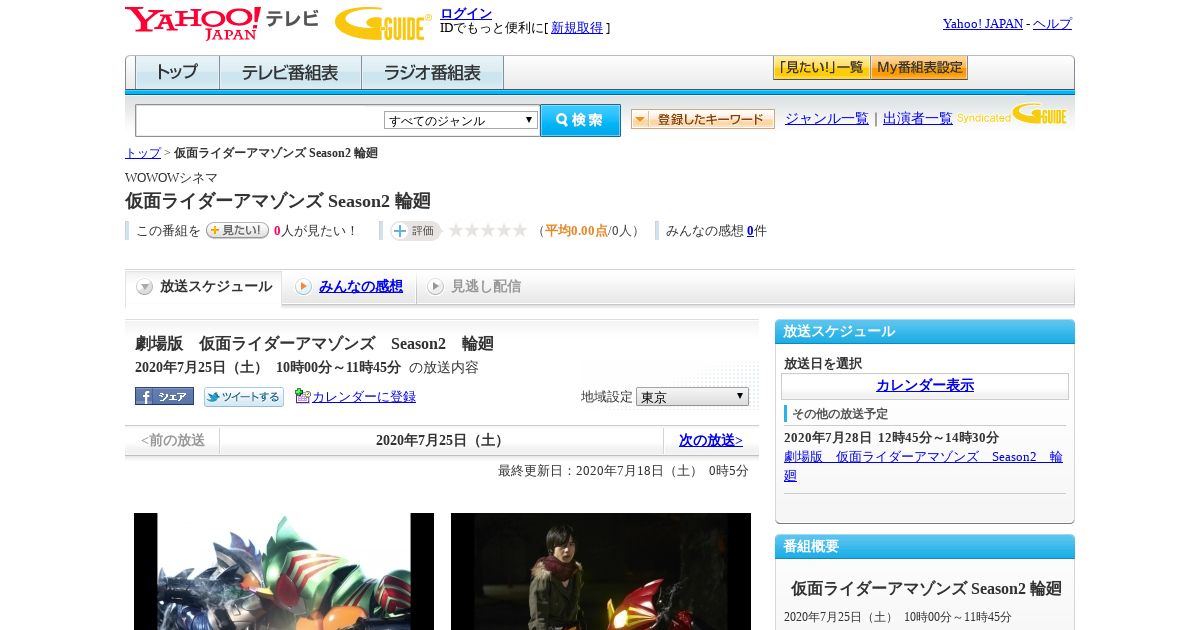Open the 劇場版 仮面ライダーアマゾンズ July 28 link
Viewport: 1200px width, 630px height.
tap(923, 466)
